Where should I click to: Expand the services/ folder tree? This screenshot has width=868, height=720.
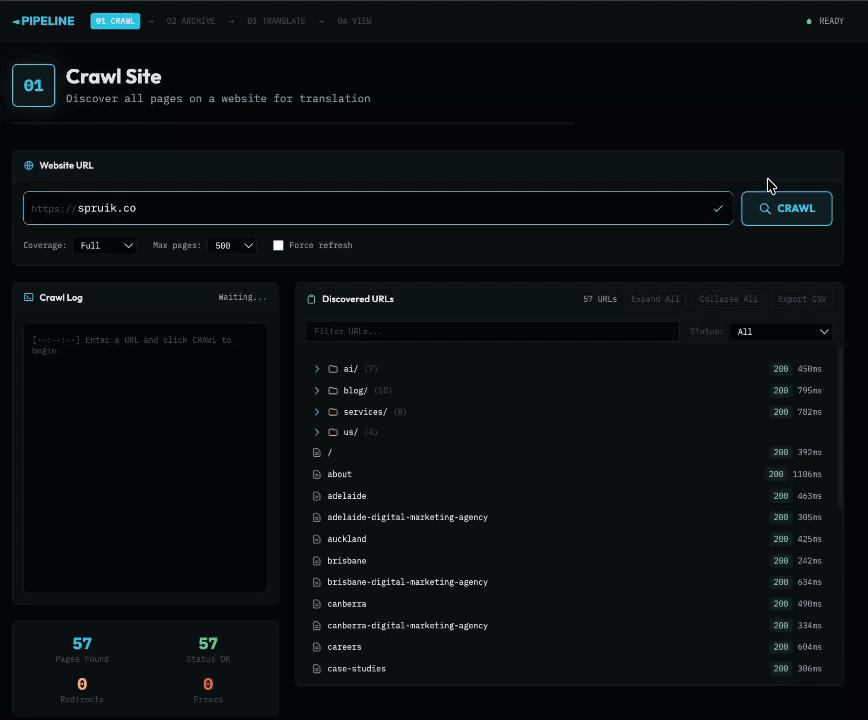pos(317,411)
